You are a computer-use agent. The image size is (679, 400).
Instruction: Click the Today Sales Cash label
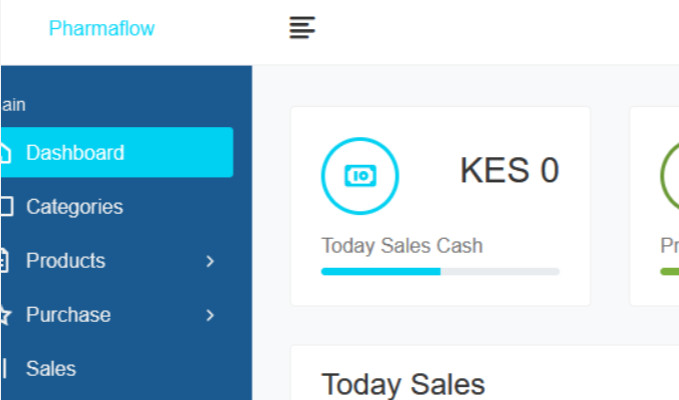pos(402,245)
